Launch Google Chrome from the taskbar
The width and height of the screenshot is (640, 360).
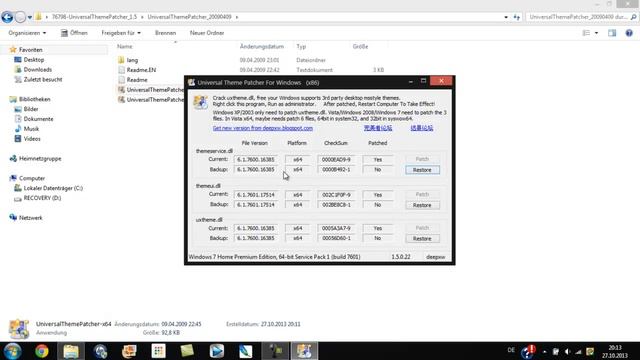tap(42, 351)
